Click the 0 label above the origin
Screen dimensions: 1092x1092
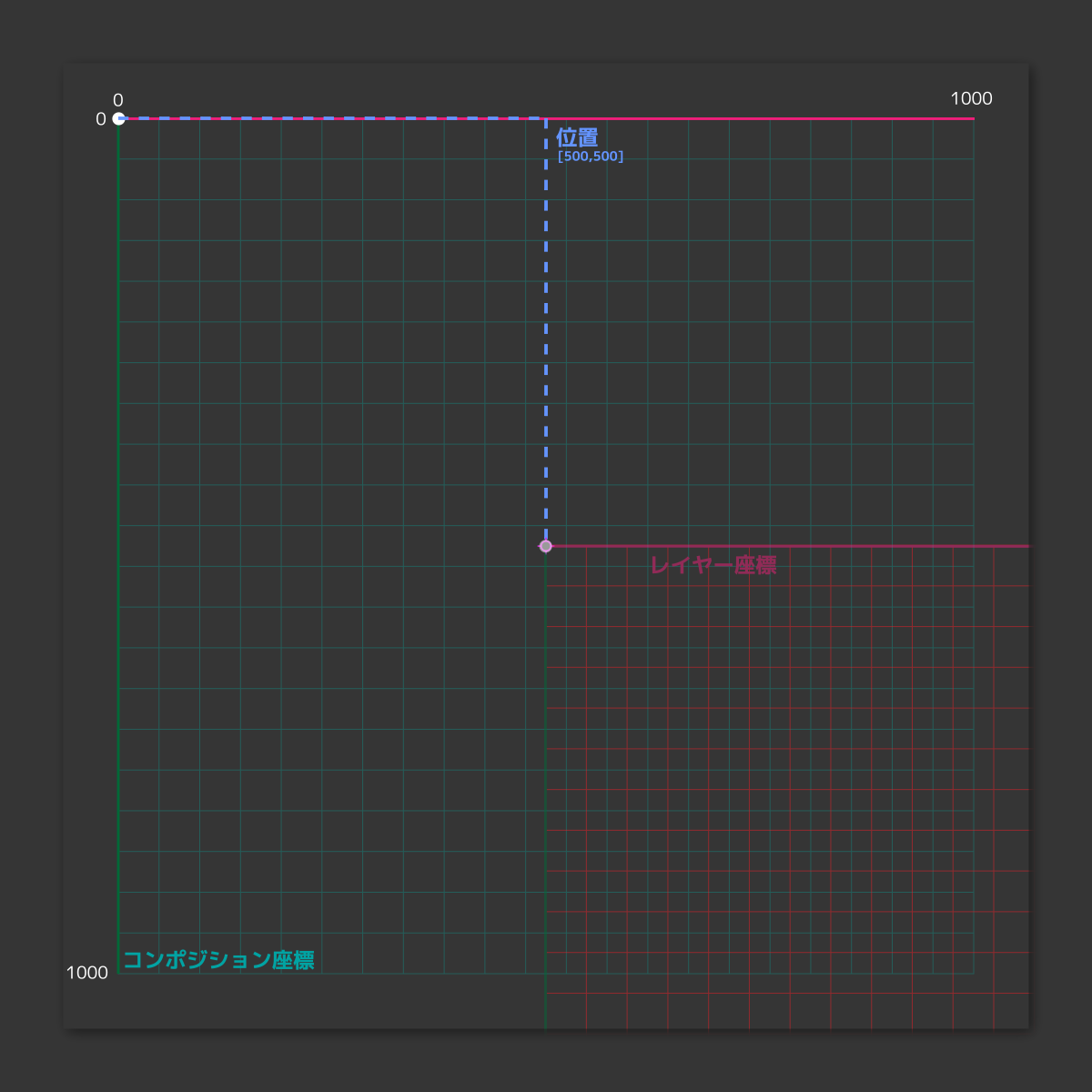point(118,100)
